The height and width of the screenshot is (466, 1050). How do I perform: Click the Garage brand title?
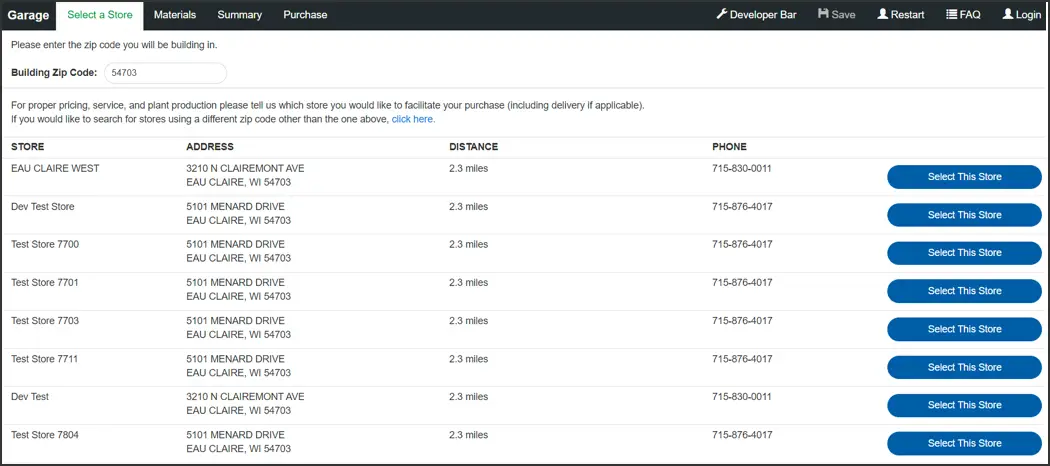click(x=28, y=15)
